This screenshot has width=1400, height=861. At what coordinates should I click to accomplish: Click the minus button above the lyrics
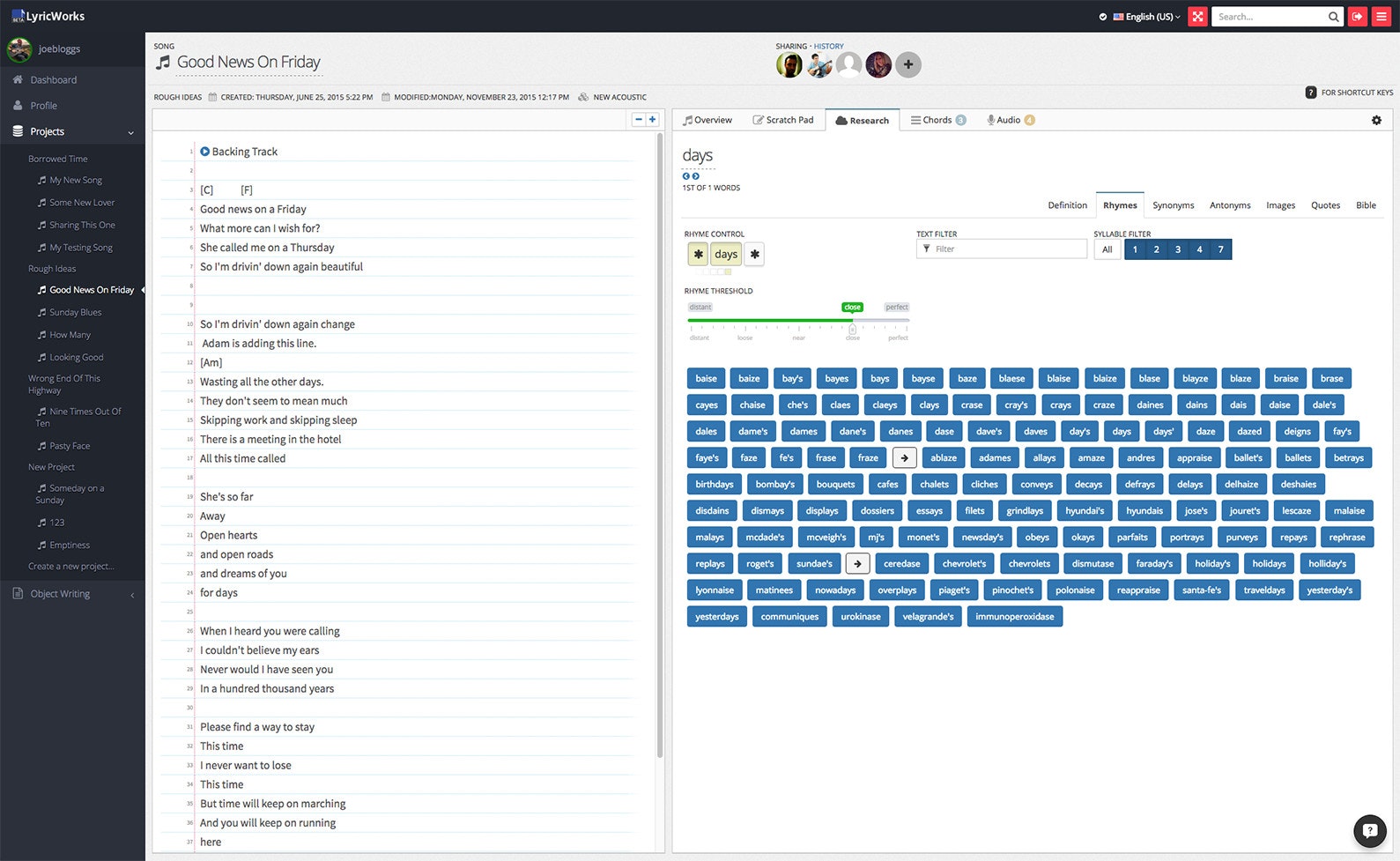[639, 120]
